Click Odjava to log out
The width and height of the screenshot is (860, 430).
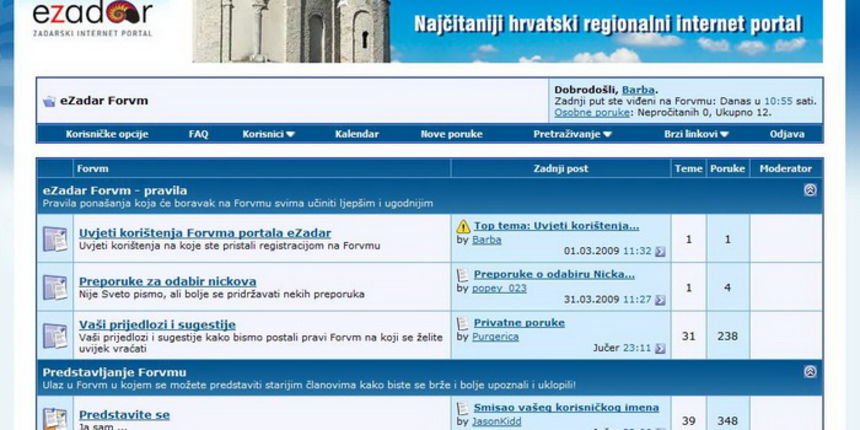[x=787, y=134]
